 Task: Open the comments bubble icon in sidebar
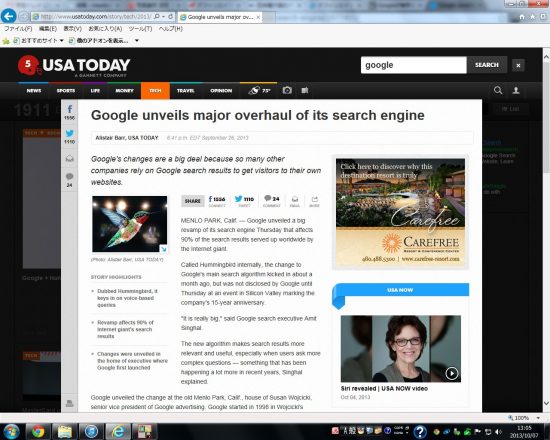69,176
